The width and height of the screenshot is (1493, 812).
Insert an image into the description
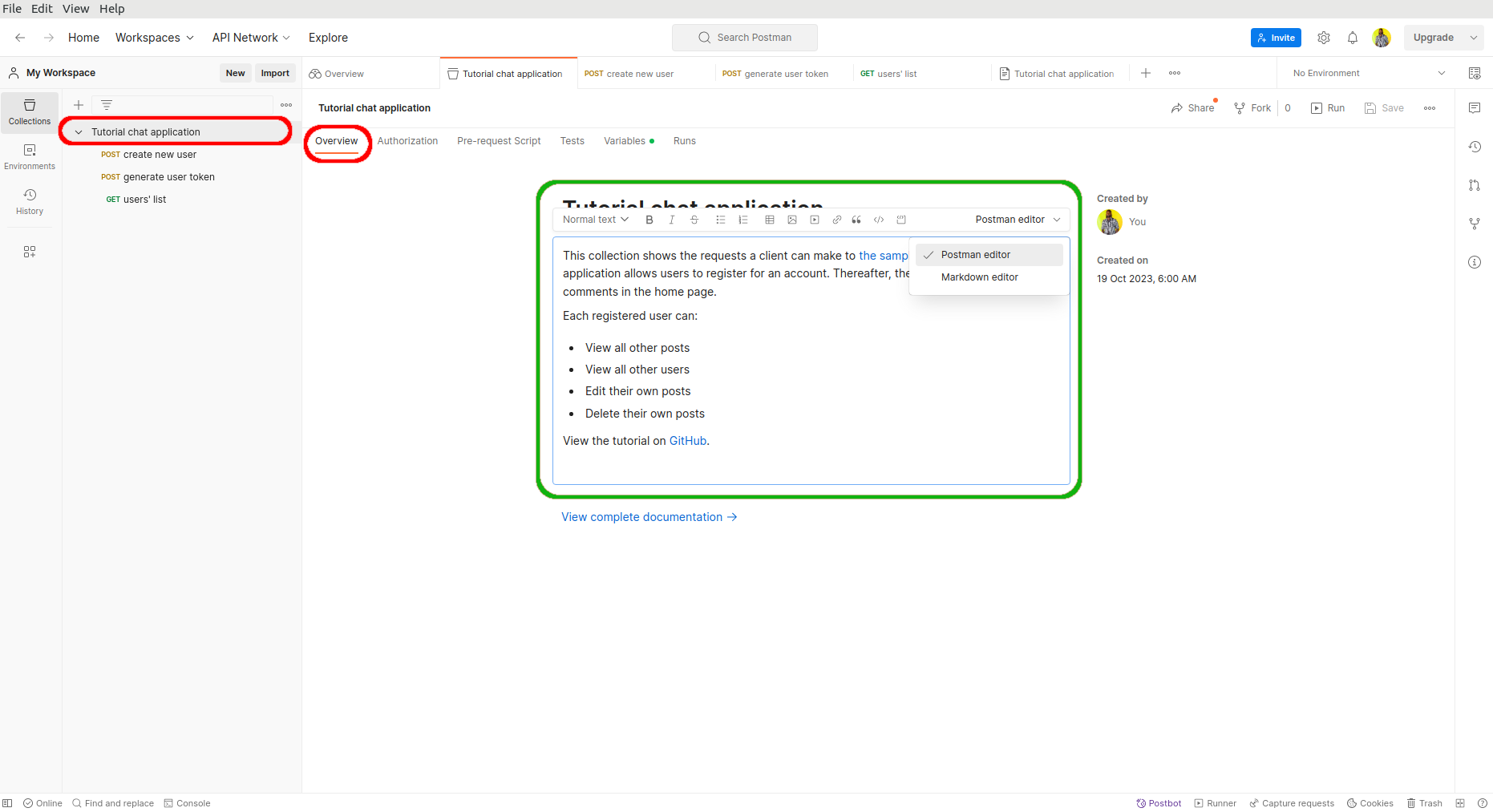click(792, 220)
